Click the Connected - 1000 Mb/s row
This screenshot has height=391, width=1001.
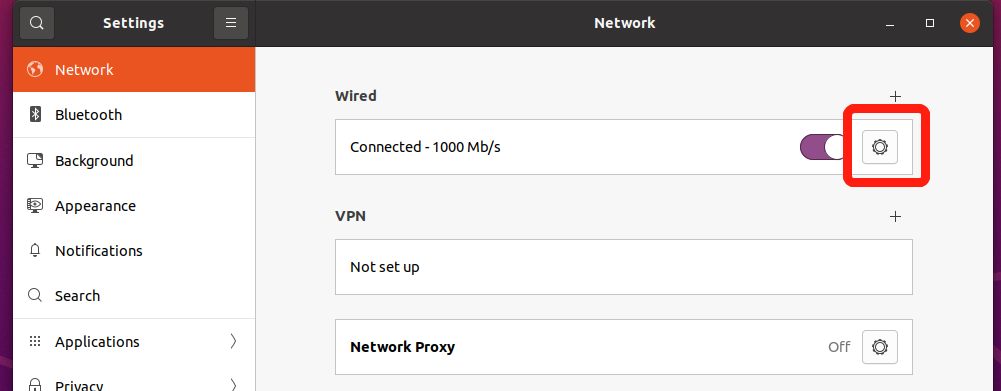coord(624,147)
